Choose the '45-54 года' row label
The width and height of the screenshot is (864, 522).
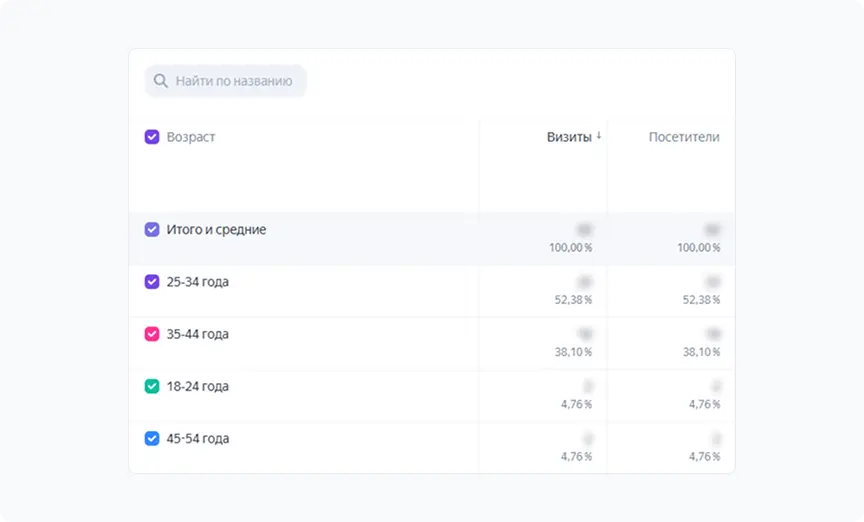point(198,438)
